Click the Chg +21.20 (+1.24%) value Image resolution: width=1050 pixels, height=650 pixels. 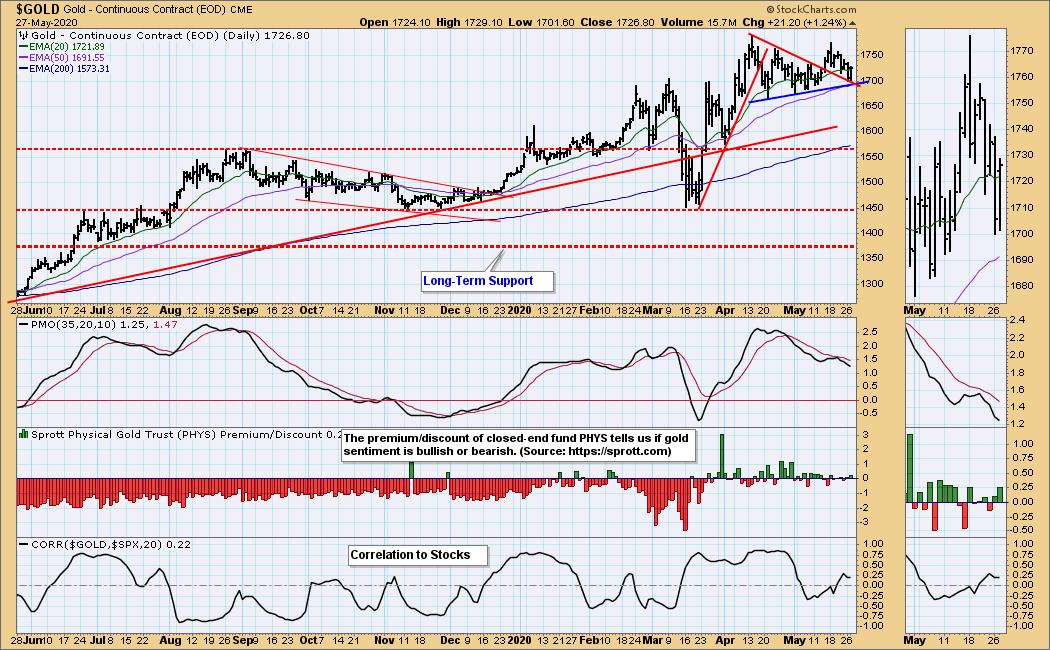(794, 22)
